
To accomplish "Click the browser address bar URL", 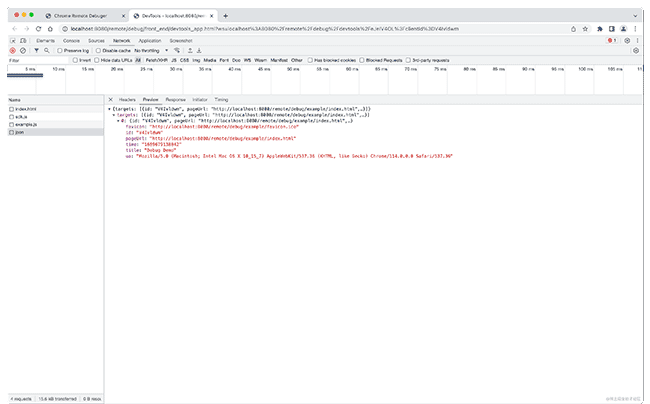I will [265, 29].
